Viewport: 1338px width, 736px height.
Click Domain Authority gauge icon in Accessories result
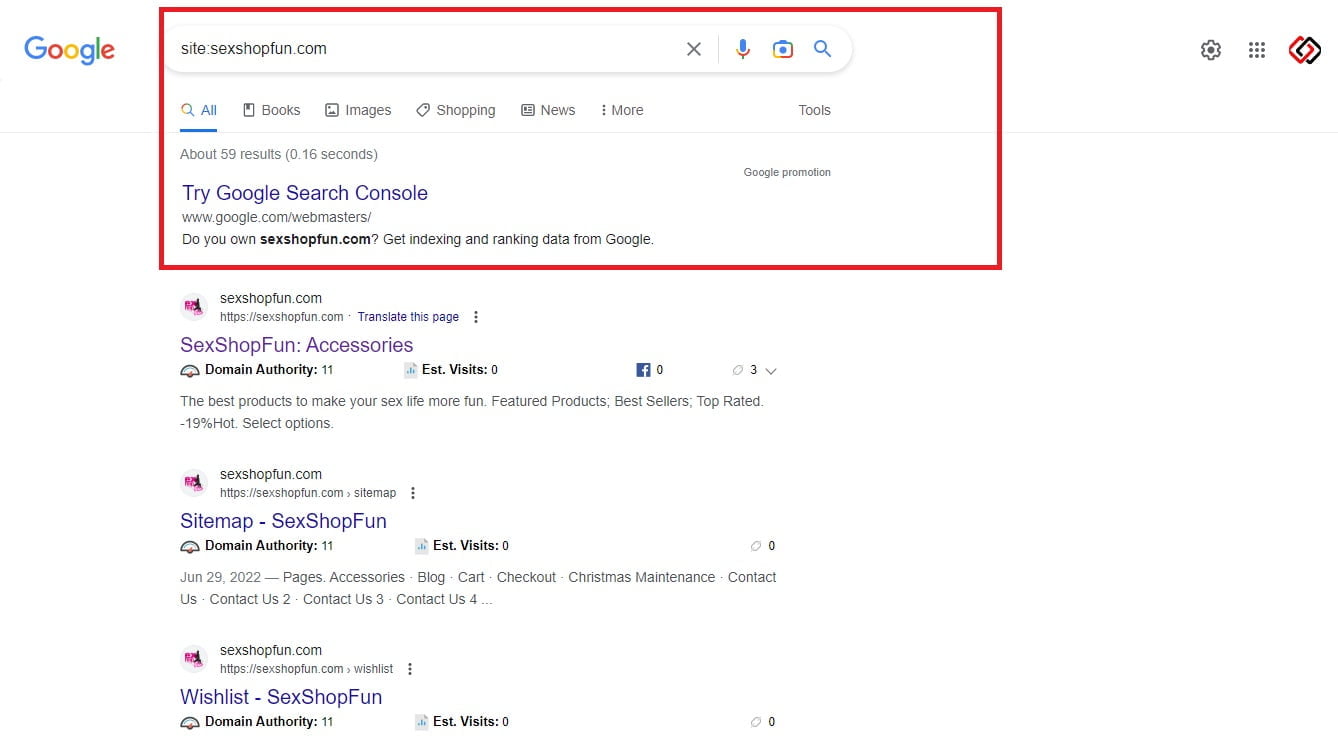click(190, 370)
